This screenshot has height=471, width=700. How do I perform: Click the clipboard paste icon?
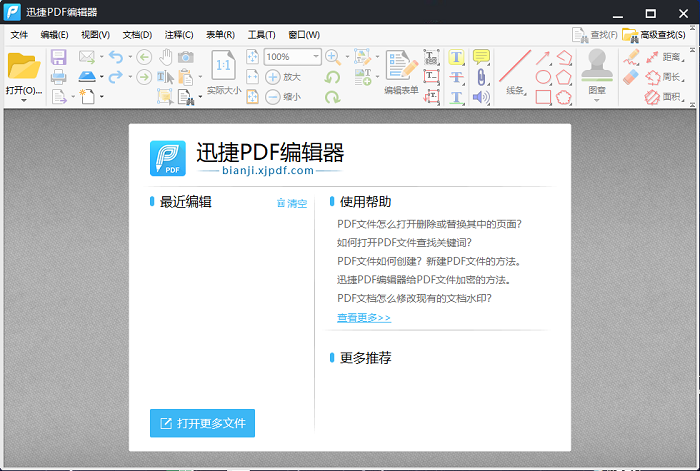(185, 77)
